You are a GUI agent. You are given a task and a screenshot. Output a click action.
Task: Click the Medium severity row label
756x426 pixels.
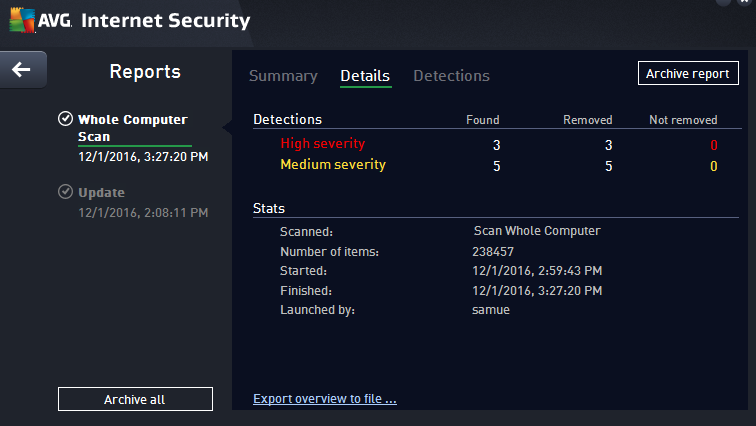(x=332, y=165)
